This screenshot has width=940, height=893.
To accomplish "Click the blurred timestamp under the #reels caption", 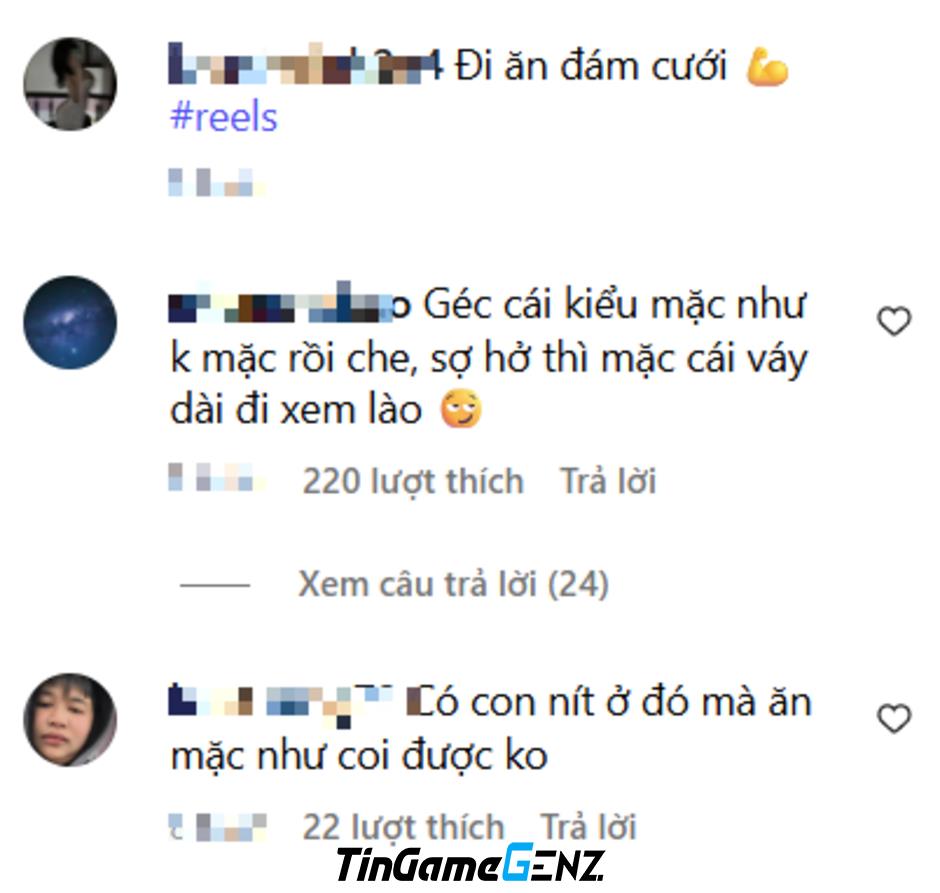I will (217, 183).
